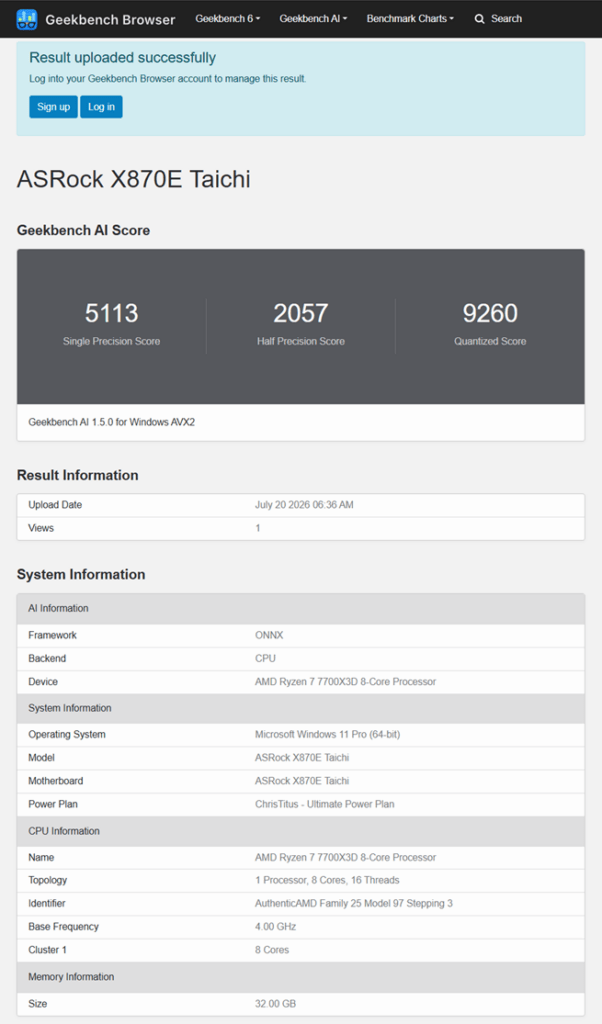602x1024 pixels.
Task: Select "Geekbench AI 1.5.0 for Windows AVX2" text
Action: click(x=112, y=422)
